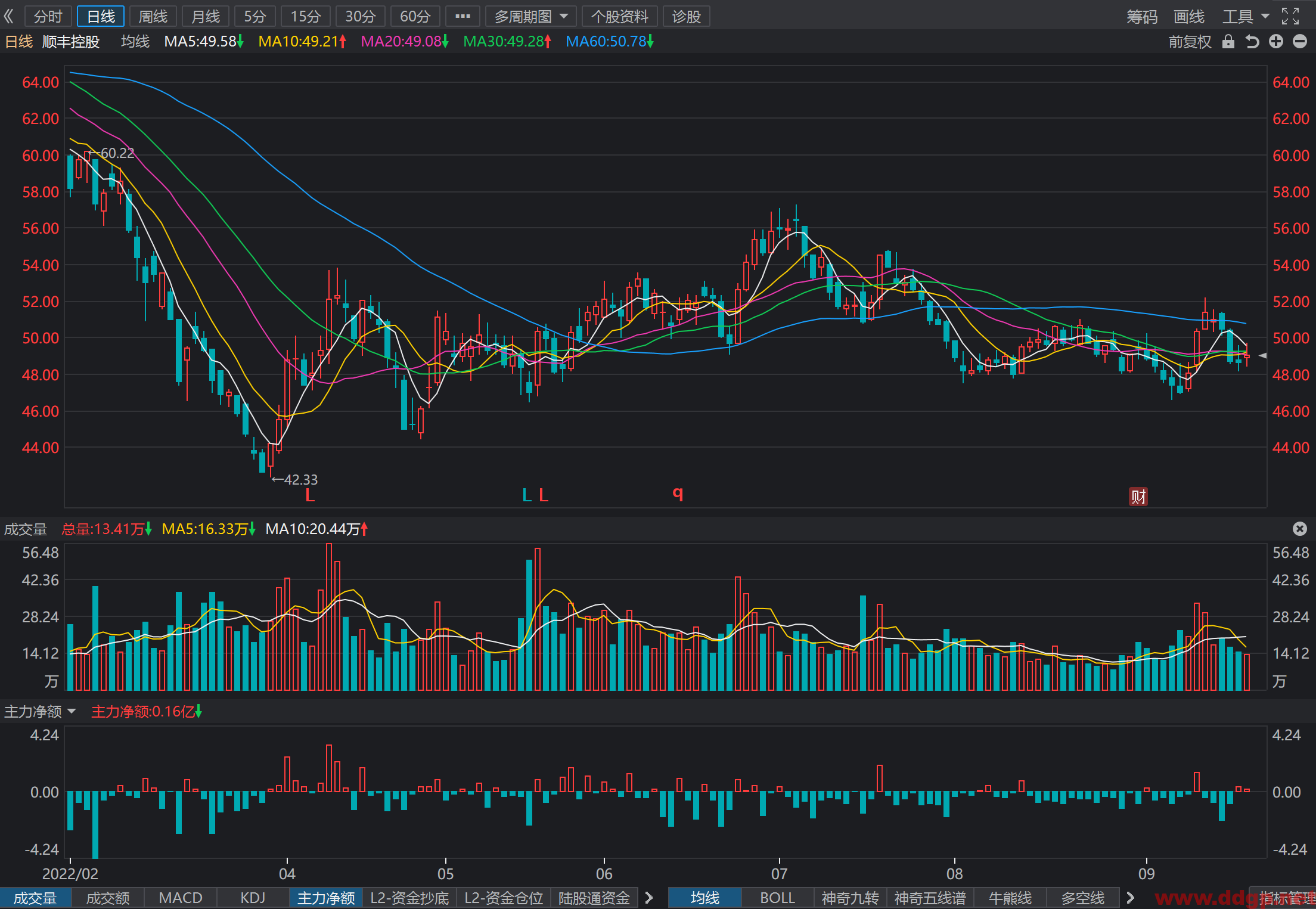
Task: Click the 均线 label in header
Action: click(x=135, y=41)
